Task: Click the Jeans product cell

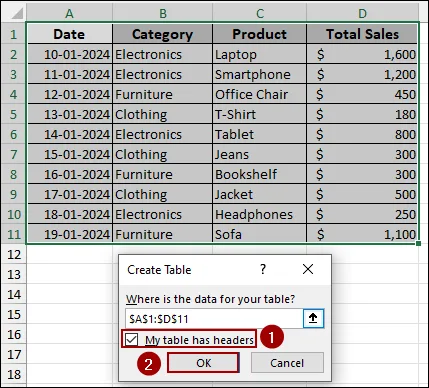Action: (x=260, y=154)
